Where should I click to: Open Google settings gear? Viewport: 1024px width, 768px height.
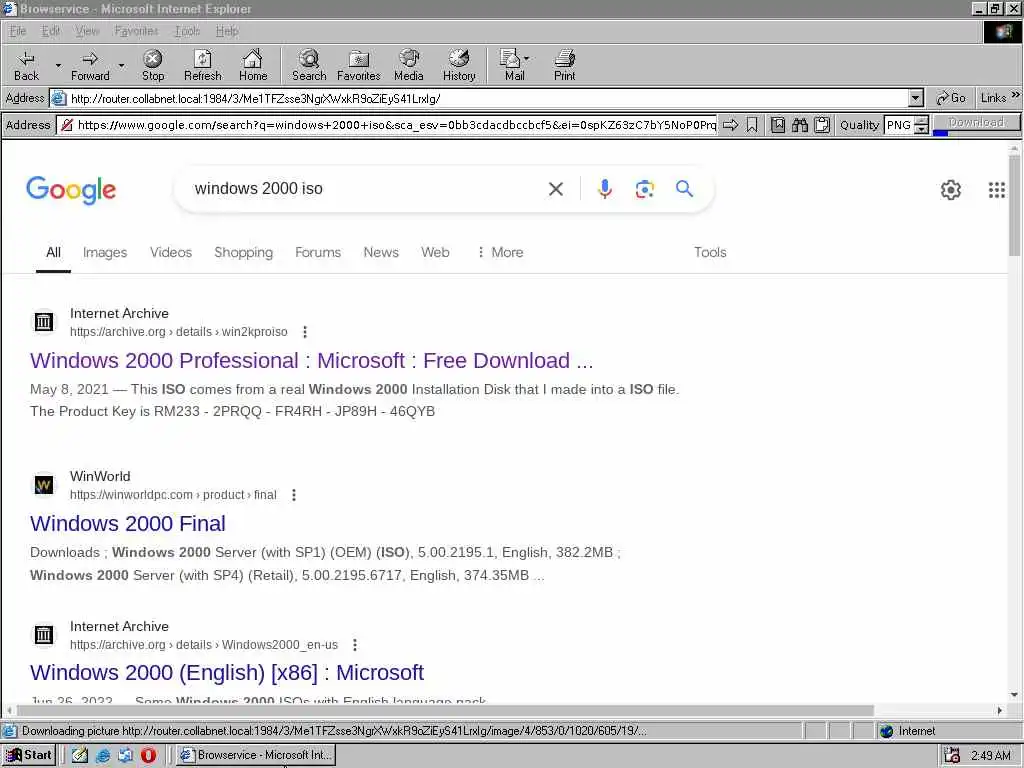[x=950, y=190]
